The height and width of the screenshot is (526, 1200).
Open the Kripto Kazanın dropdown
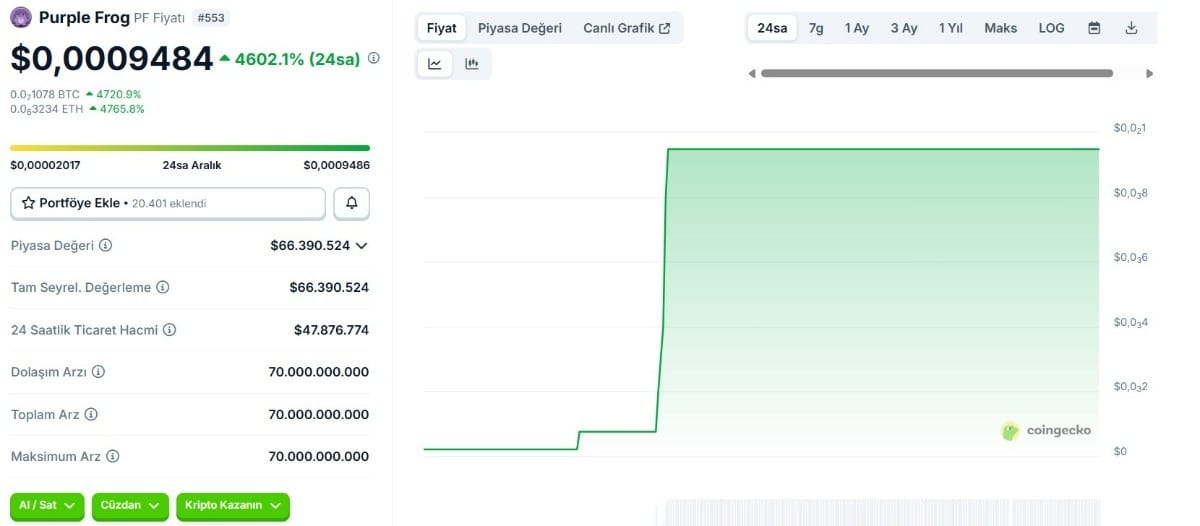coord(233,506)
